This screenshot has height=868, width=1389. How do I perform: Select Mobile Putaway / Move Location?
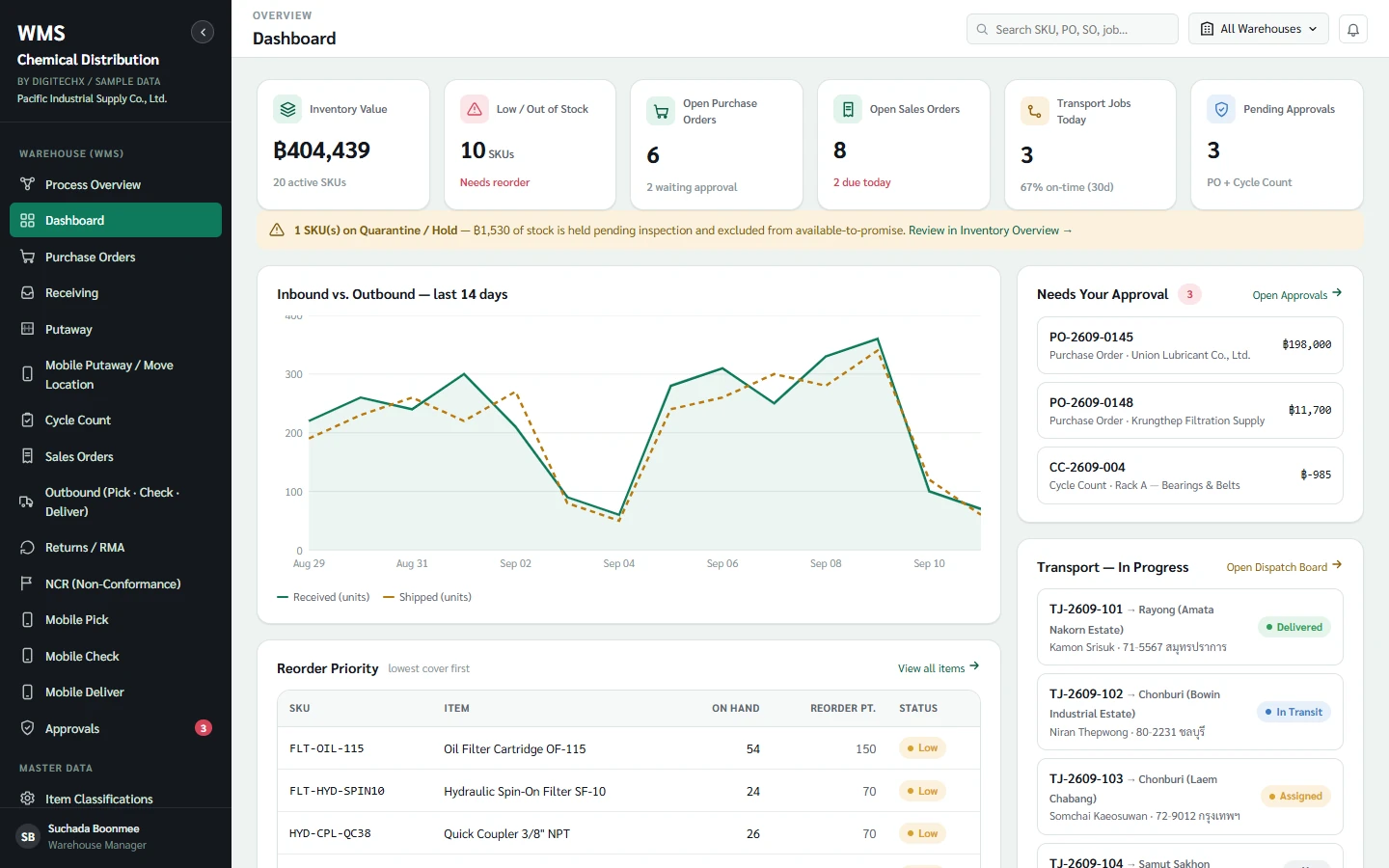coord(116,374)
